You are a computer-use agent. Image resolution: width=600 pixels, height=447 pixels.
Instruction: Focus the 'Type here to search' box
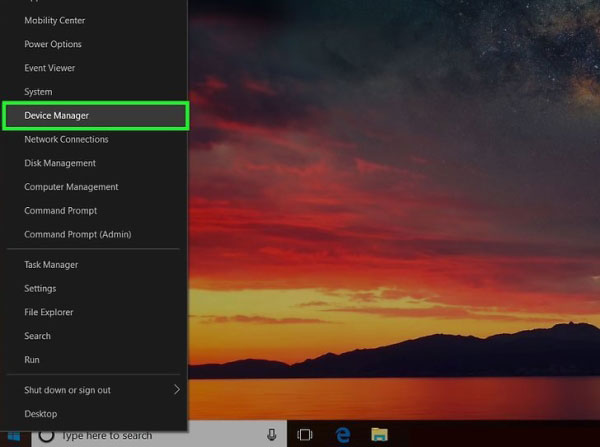pyautogui.click(x=159, y=435)
